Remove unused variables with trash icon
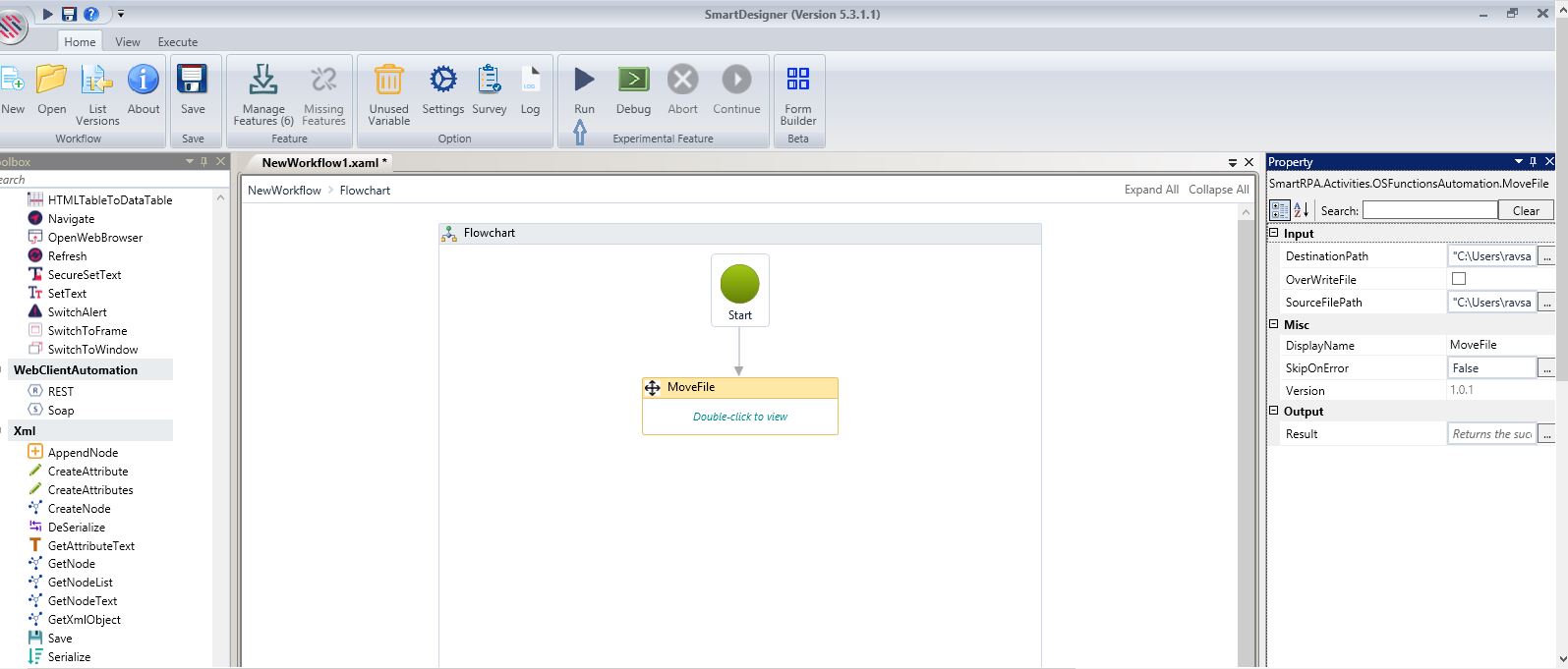This screenshot has height=669, width=1568. (x=388, y=80)
